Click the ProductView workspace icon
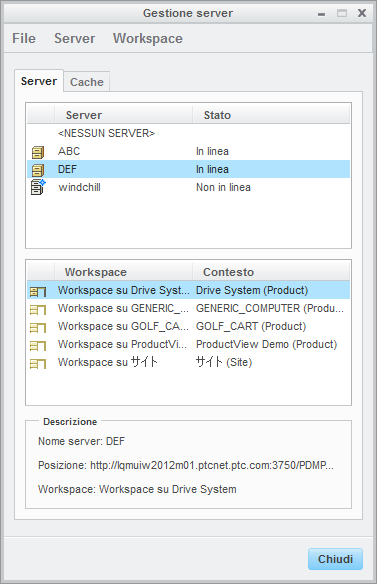Image resolution: width=377 pixels, height=584 pixels. [x=38, y=345]
